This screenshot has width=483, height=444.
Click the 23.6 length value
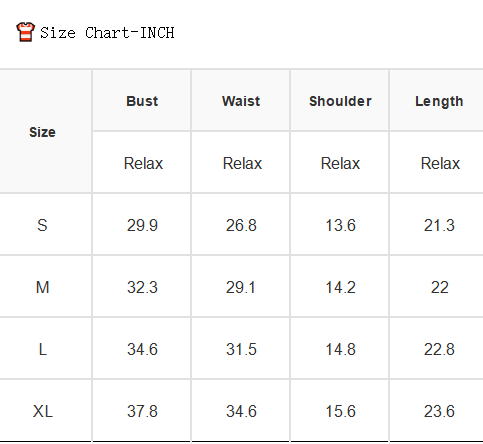(439, 411)
